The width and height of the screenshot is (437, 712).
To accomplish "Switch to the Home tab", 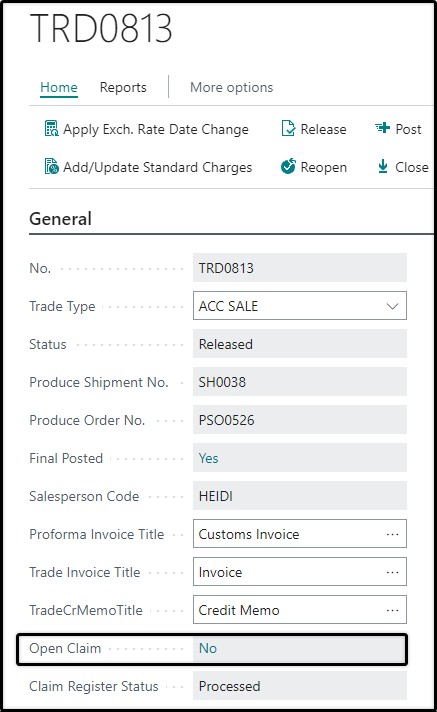I will 59,87.
